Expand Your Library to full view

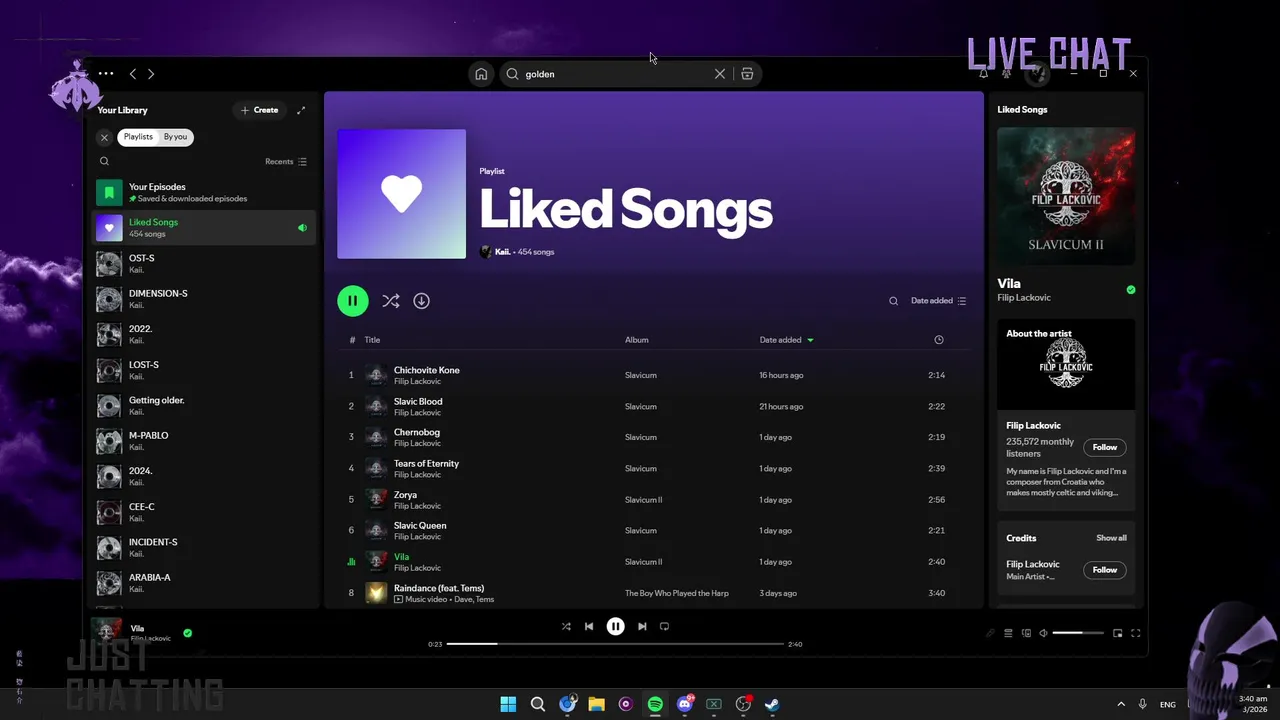[x=301, y=110]
